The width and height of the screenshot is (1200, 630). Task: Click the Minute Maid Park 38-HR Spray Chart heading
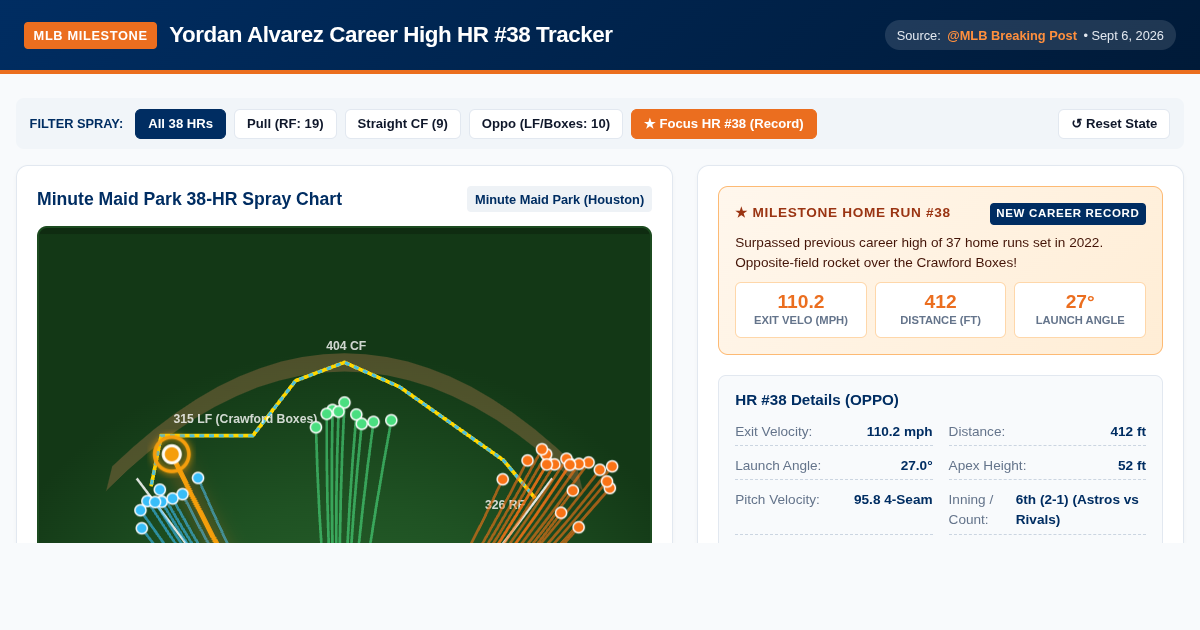[189, 199]
